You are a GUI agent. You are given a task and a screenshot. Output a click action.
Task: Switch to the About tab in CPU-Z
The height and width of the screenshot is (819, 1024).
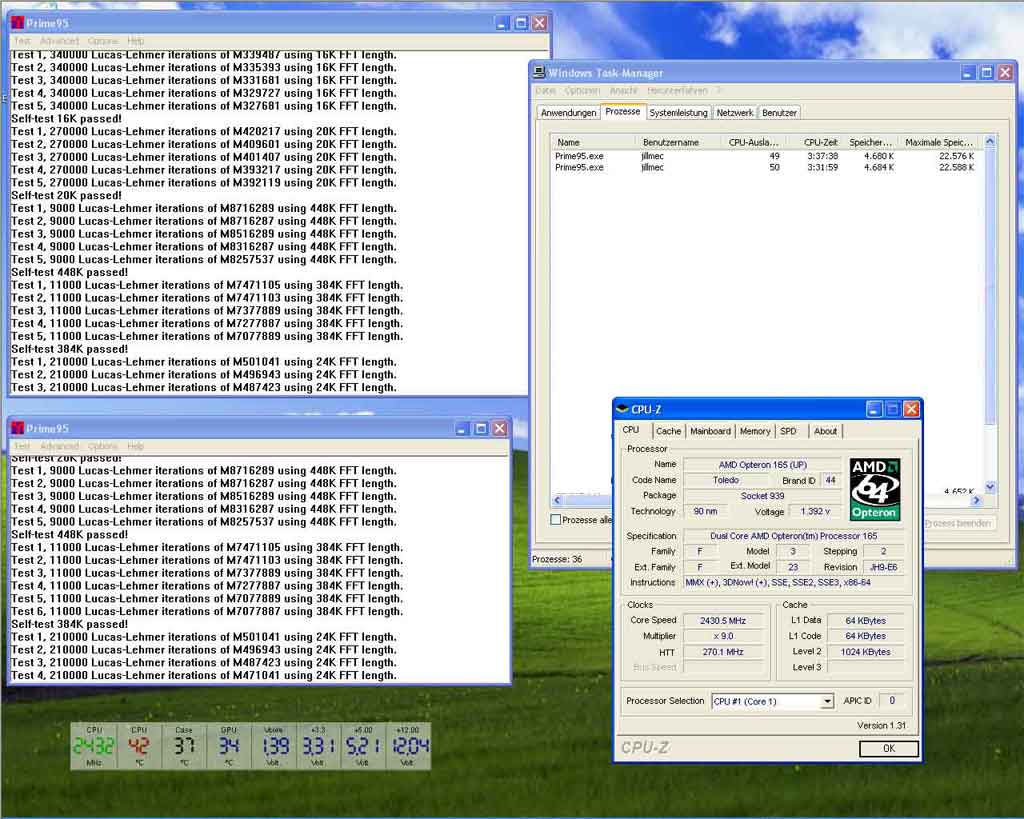pos(825,431)
